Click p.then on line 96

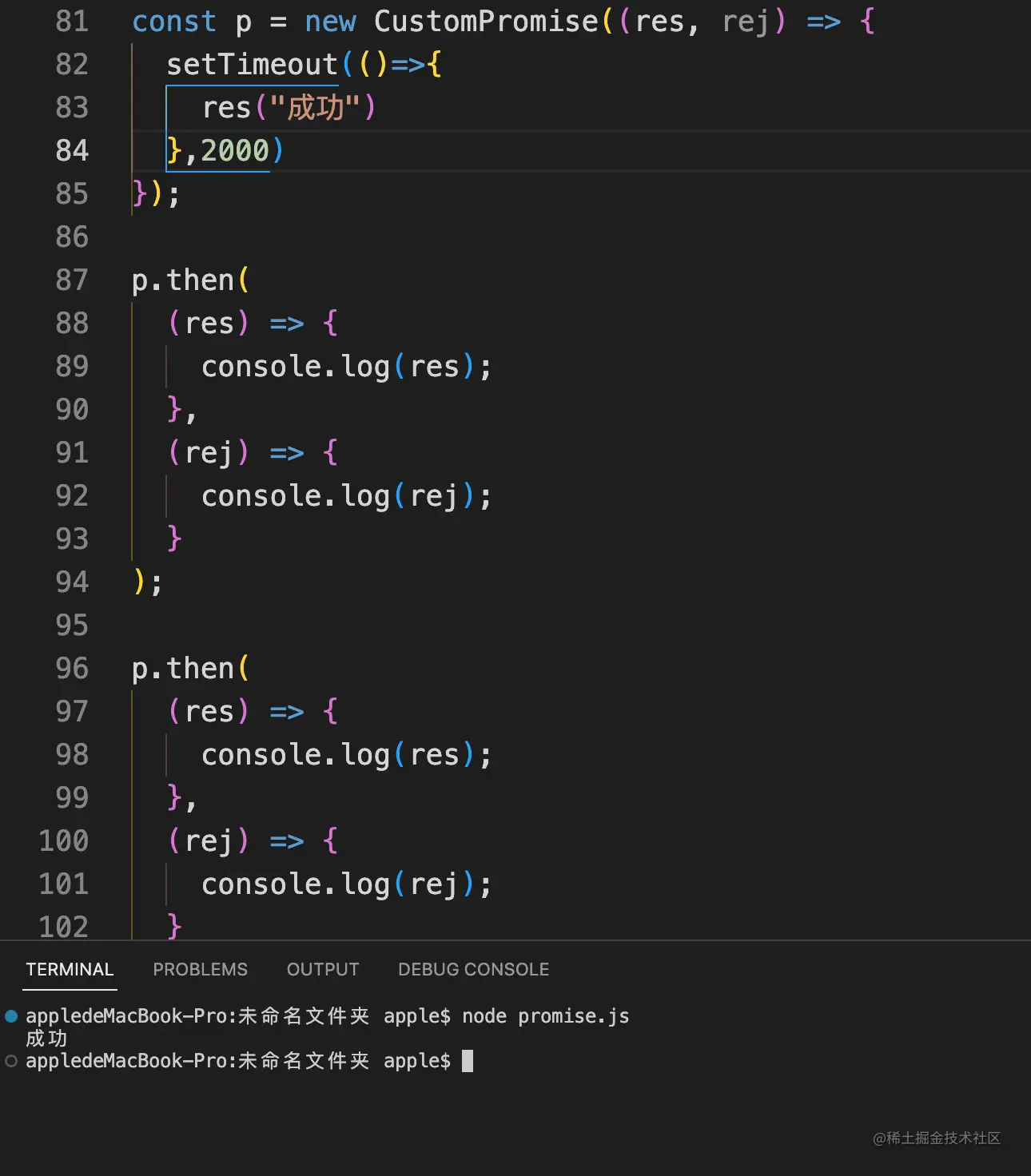tap(183, 668)
